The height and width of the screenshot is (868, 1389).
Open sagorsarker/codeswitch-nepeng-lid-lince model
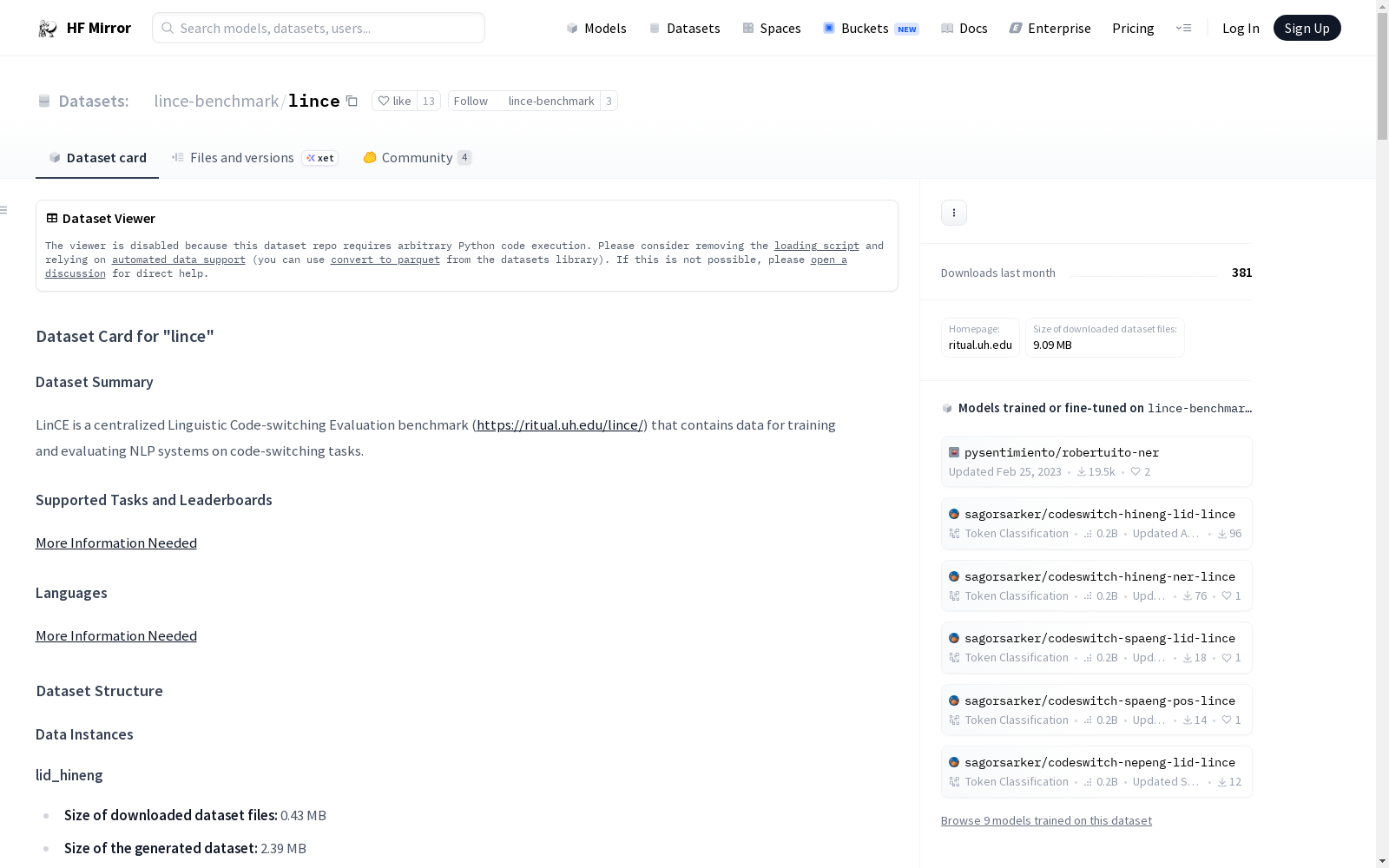[1096, 772]
